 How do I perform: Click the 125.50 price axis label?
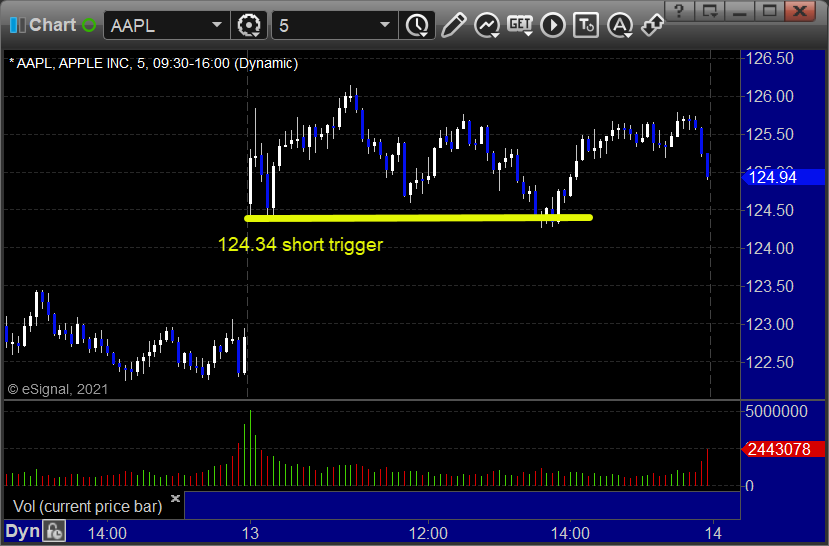coord(769,134)
